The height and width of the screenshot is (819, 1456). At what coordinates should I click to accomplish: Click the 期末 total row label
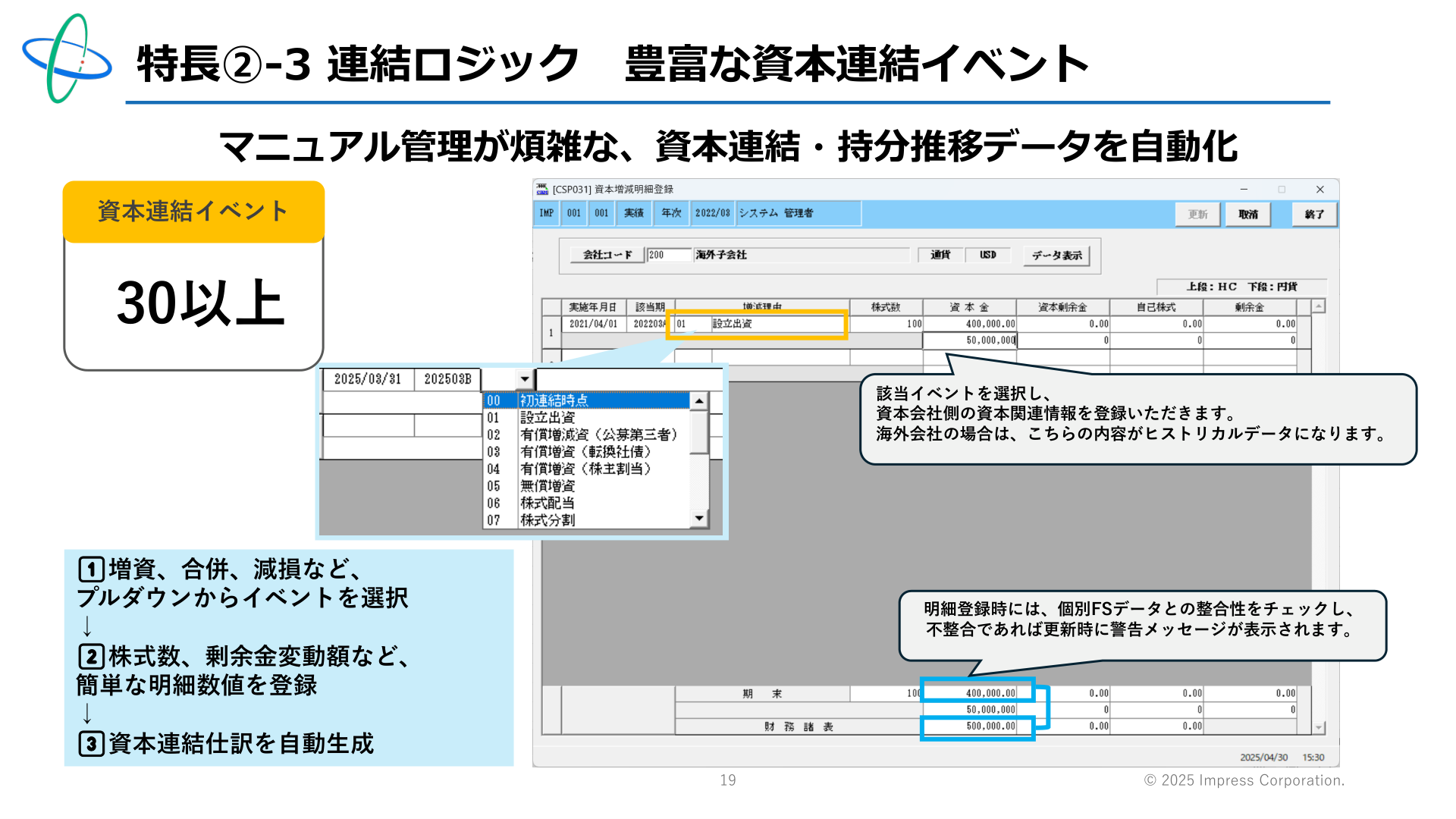click(x=762, y=694)
